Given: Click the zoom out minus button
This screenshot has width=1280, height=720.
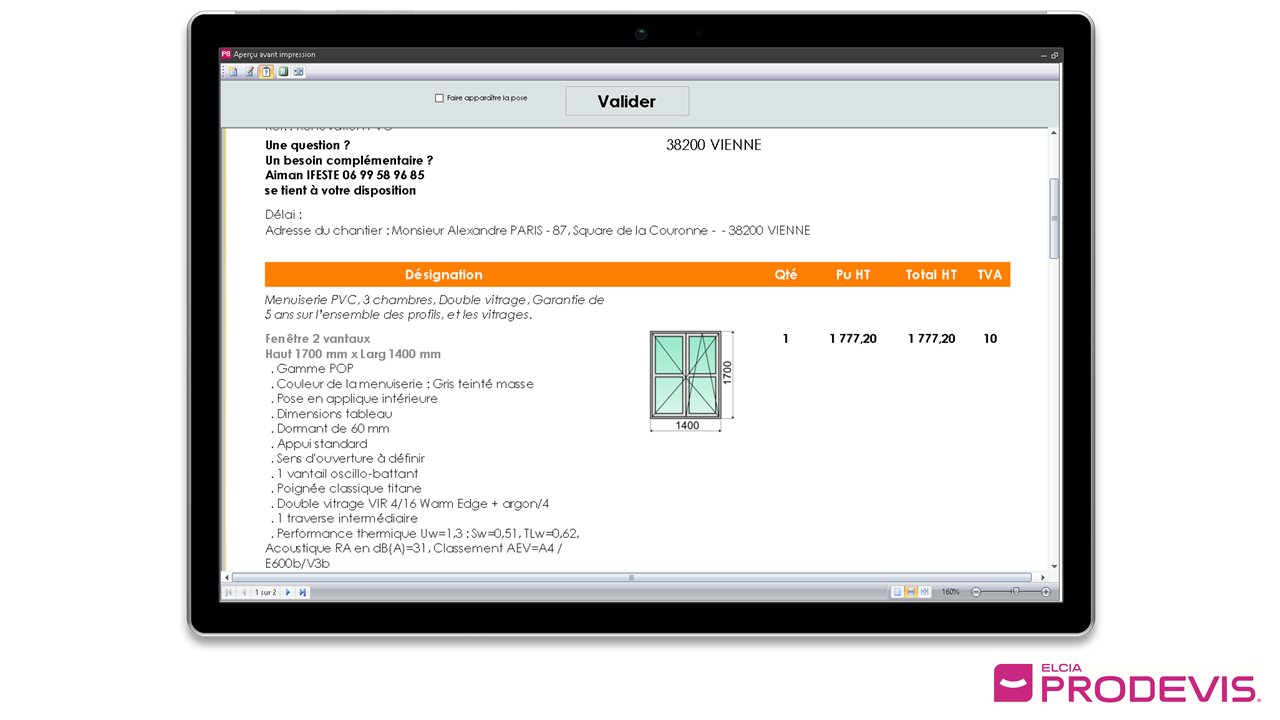Looking at the screenshot, I should click(976, 592).
